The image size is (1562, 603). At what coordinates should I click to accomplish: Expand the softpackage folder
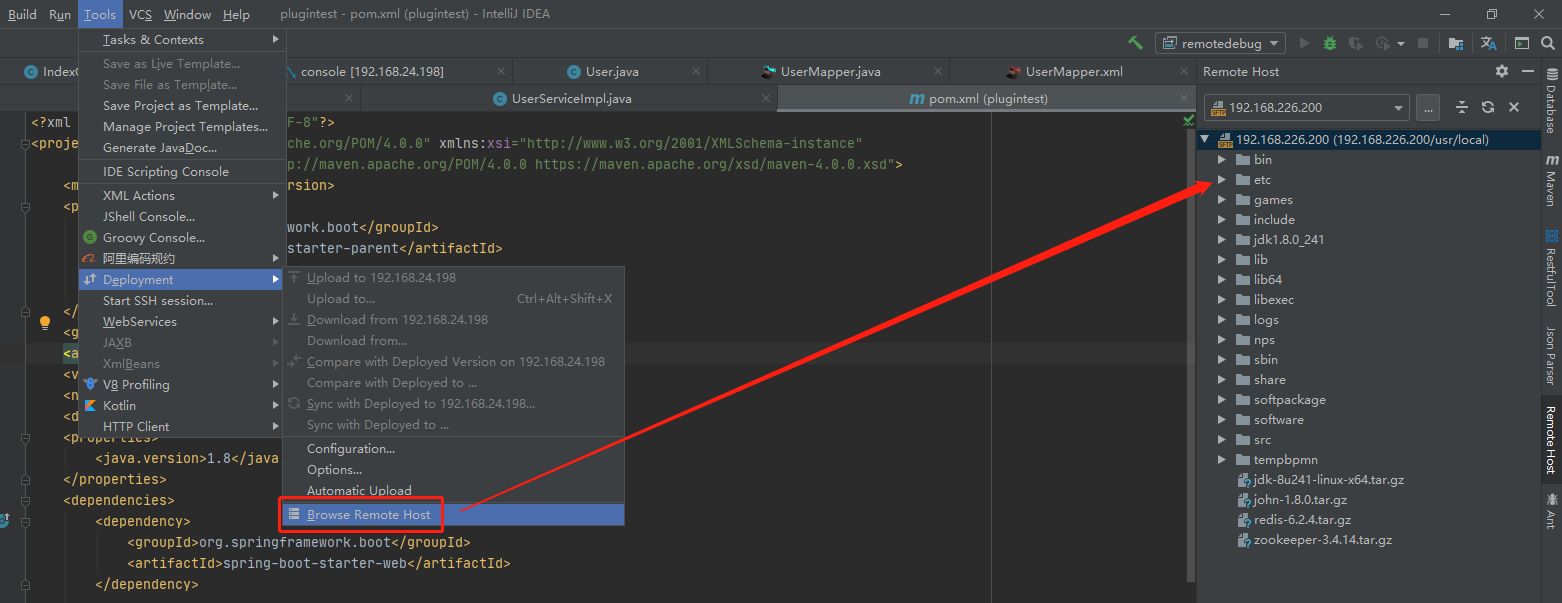click(x=1222, y=399)
